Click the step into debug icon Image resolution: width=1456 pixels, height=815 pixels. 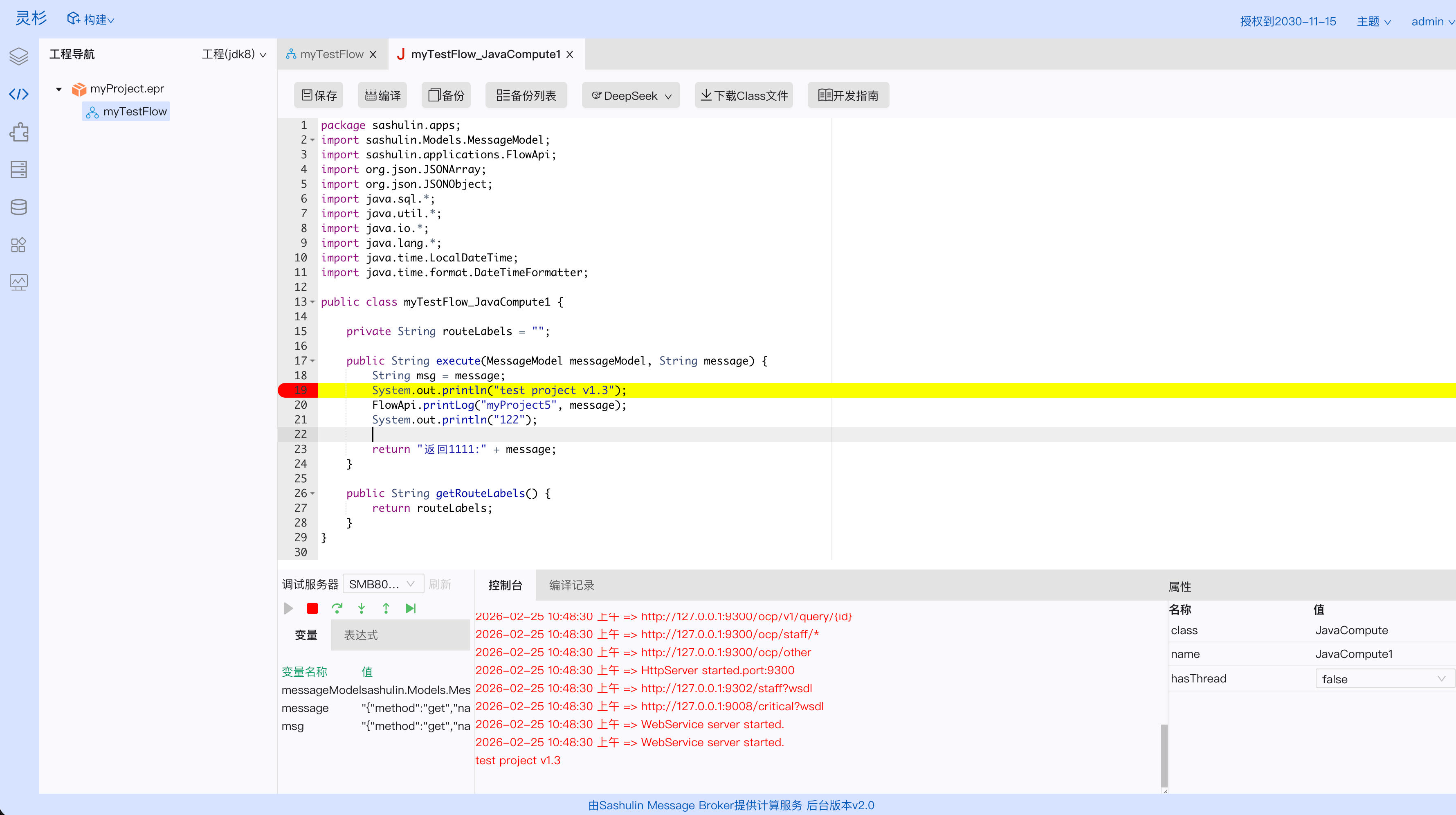(362, 608)
